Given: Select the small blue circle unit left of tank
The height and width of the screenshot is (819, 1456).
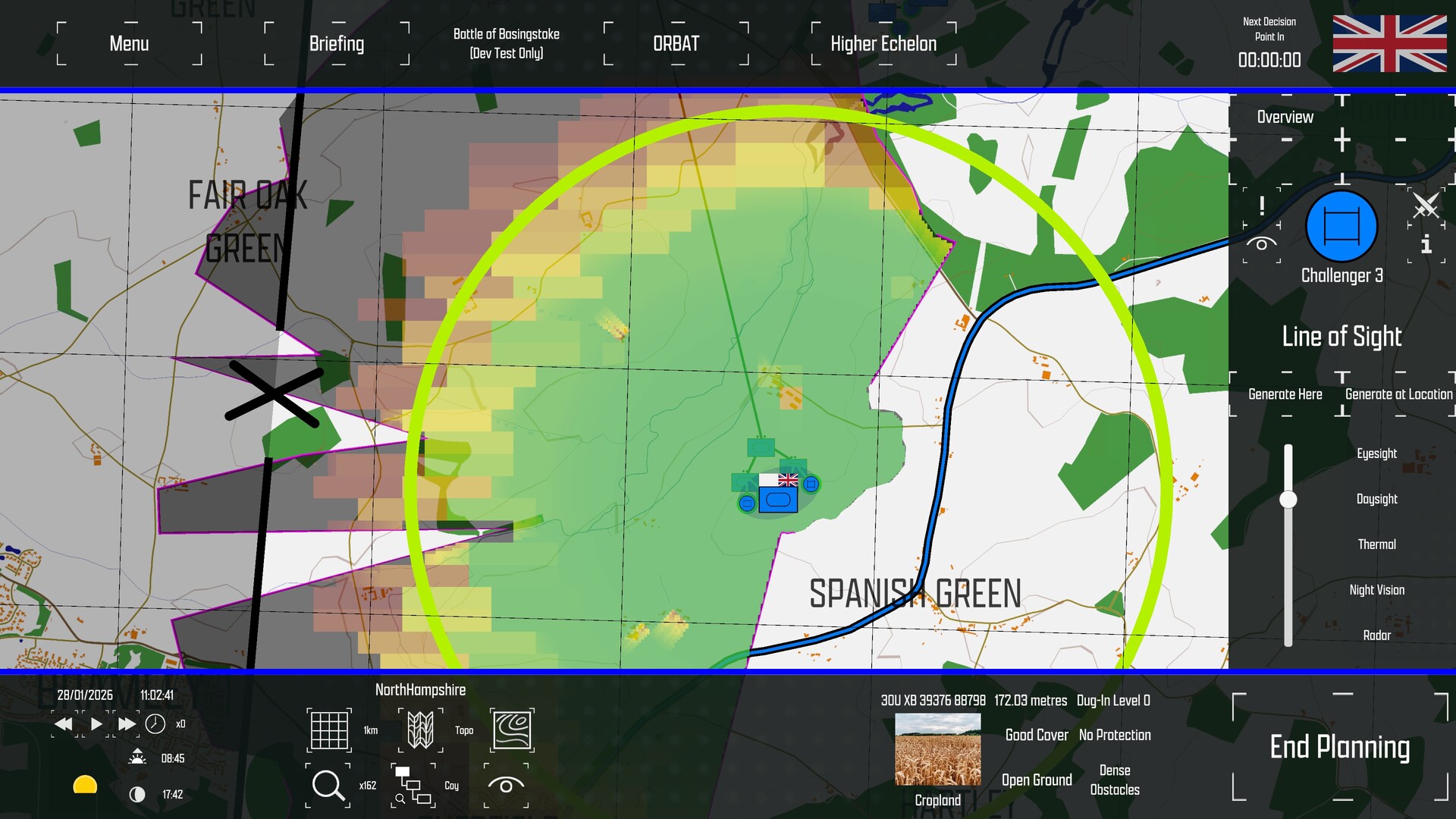Looking at the screenshot, I should pos(747,504).
